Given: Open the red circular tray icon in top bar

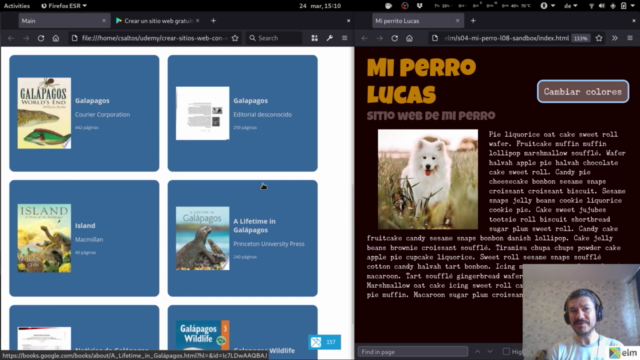Looking at the screenshot, I should pos(404,6).
